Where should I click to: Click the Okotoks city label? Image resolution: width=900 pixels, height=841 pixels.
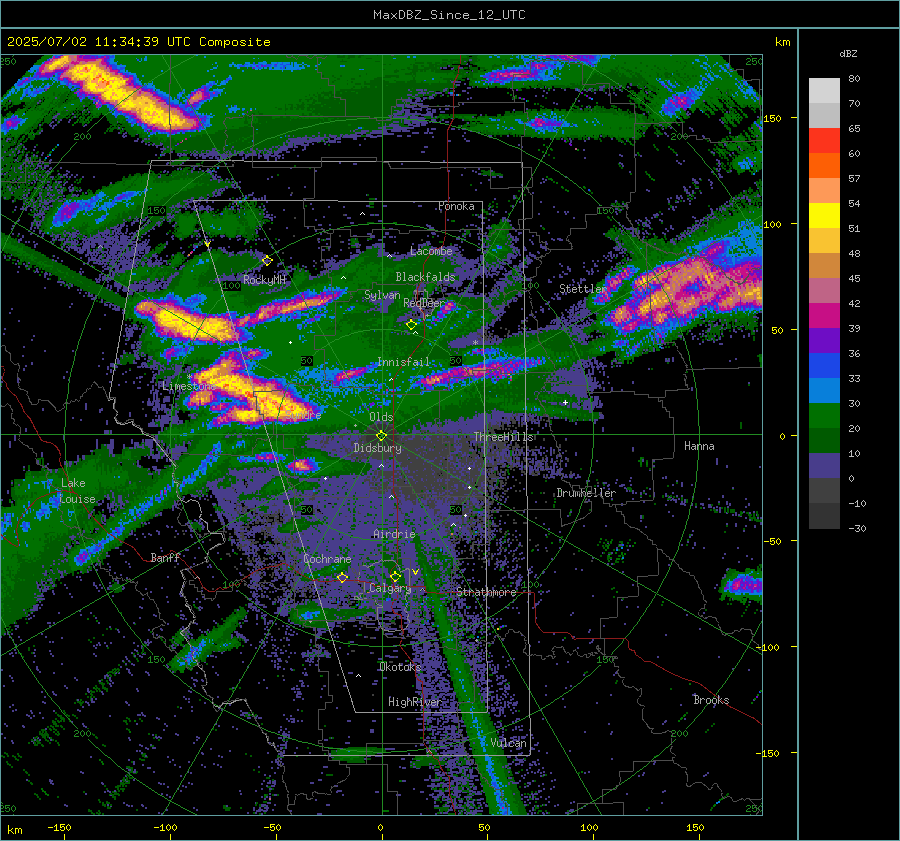(400, 667)
